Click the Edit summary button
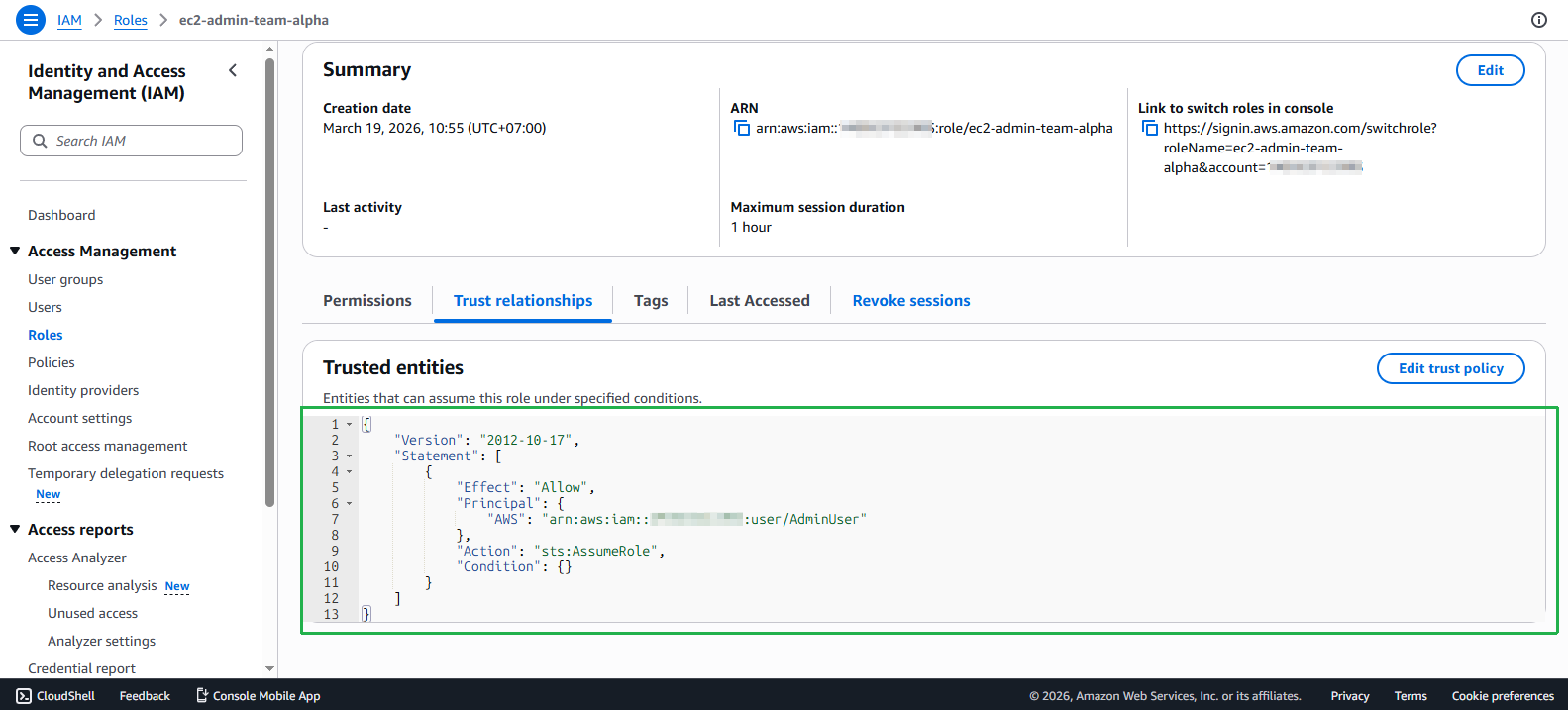This screenshot has height=710, width=1568. pos(1490,70)
